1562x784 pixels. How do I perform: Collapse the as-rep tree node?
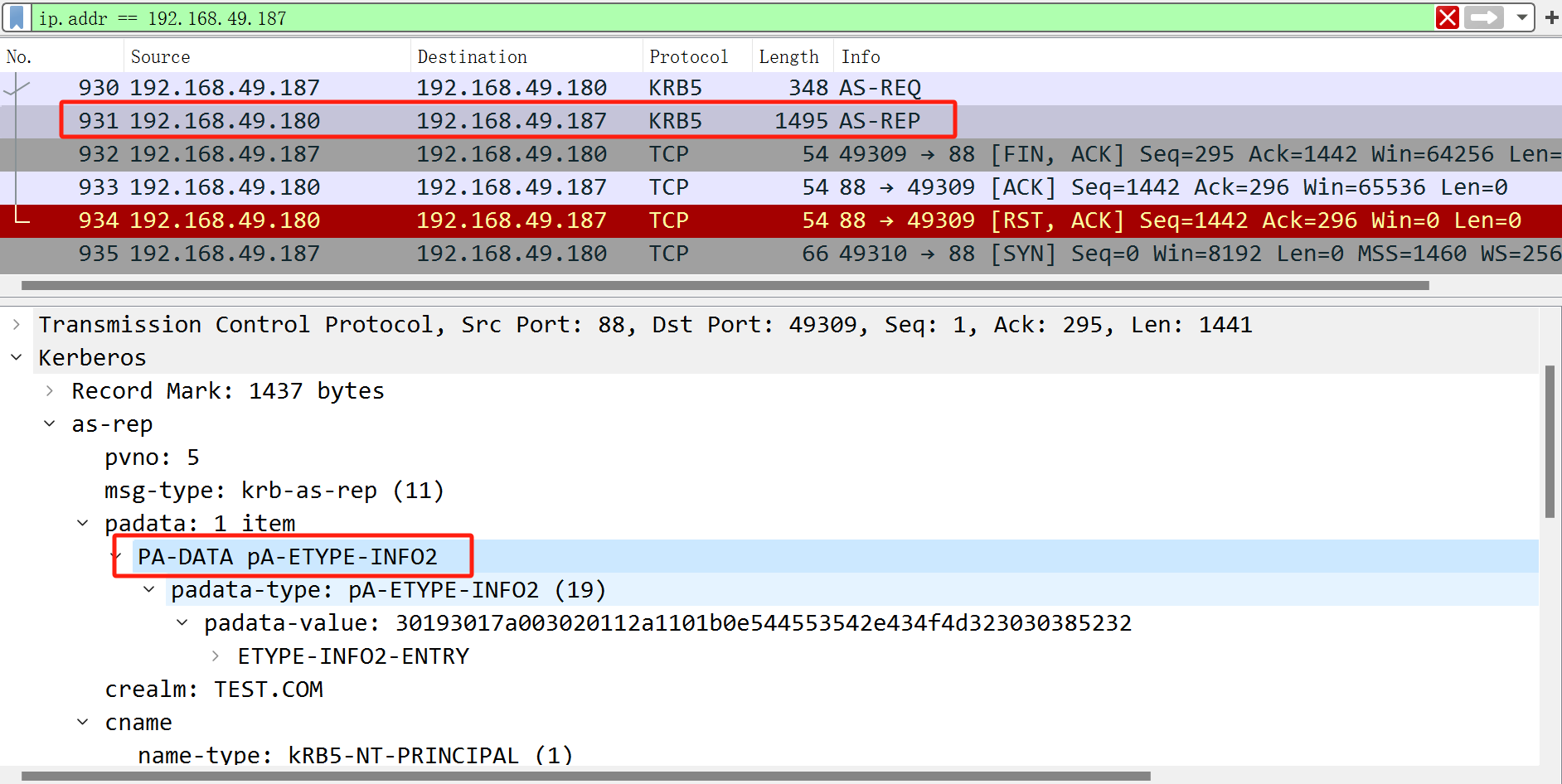(x=50, y=424)
